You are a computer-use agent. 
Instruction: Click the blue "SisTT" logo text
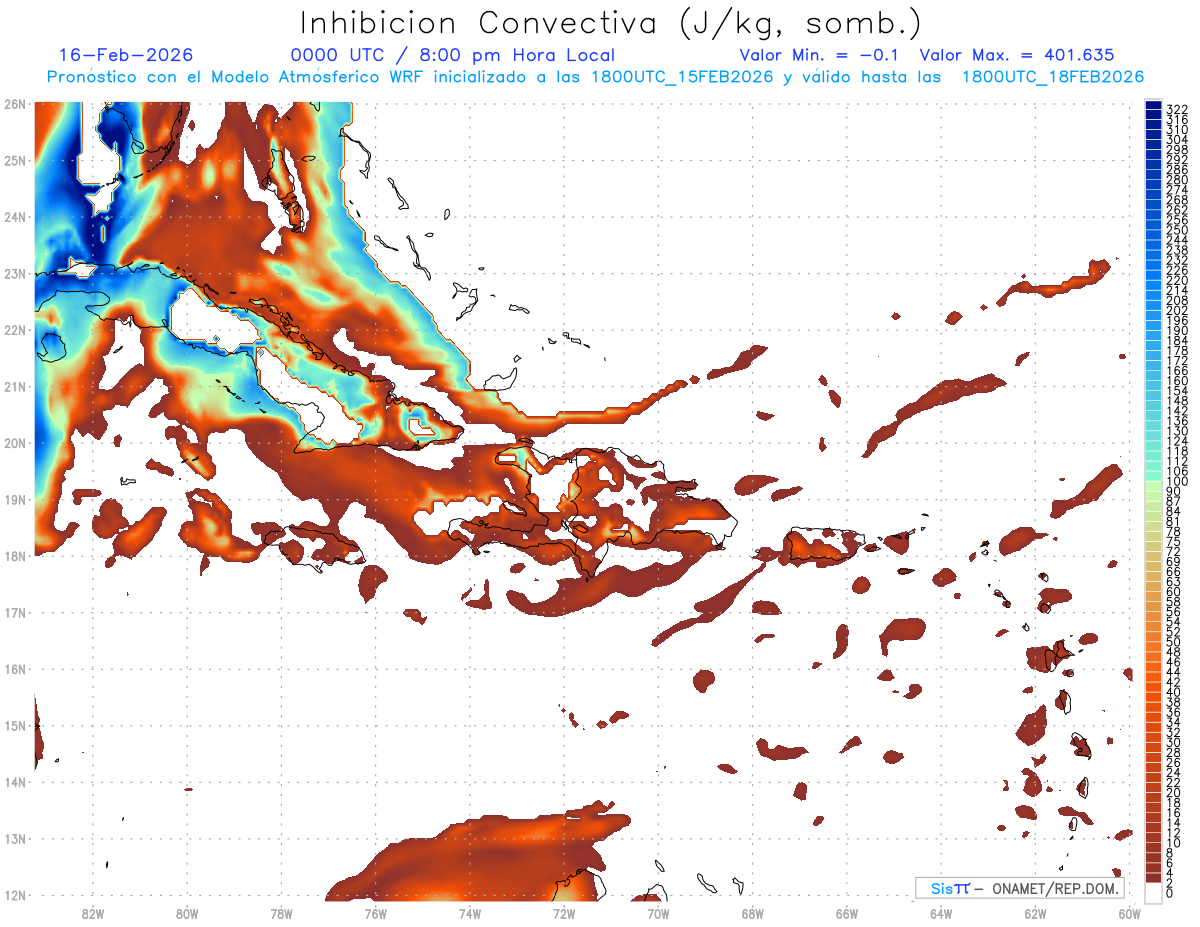click(x=949, y=888)
